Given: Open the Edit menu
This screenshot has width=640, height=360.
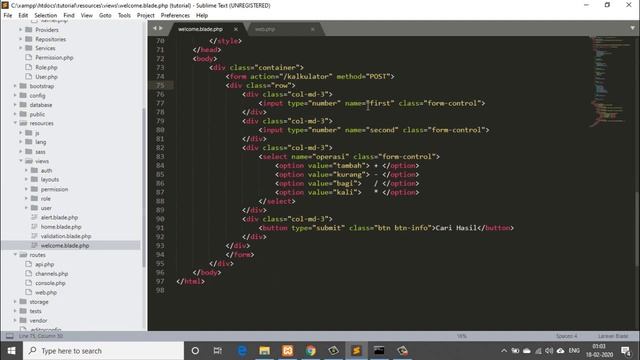Looking at the screenshot, I should click(x=23, y=15).
